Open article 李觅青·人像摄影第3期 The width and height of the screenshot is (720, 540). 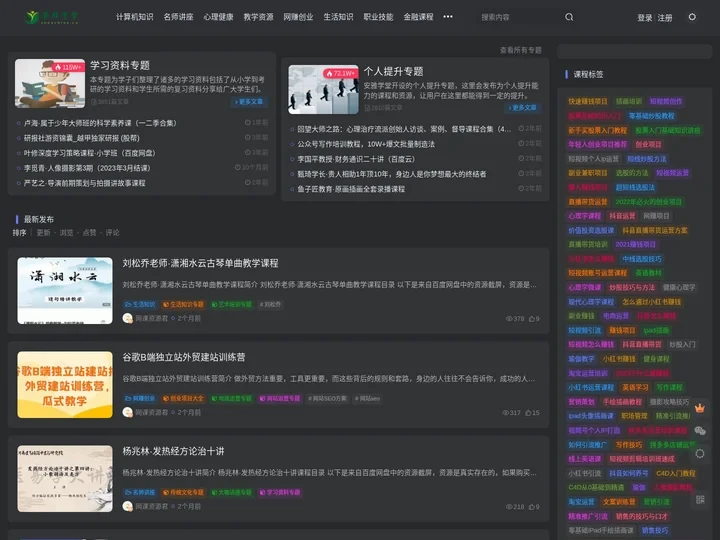point(87,168)
